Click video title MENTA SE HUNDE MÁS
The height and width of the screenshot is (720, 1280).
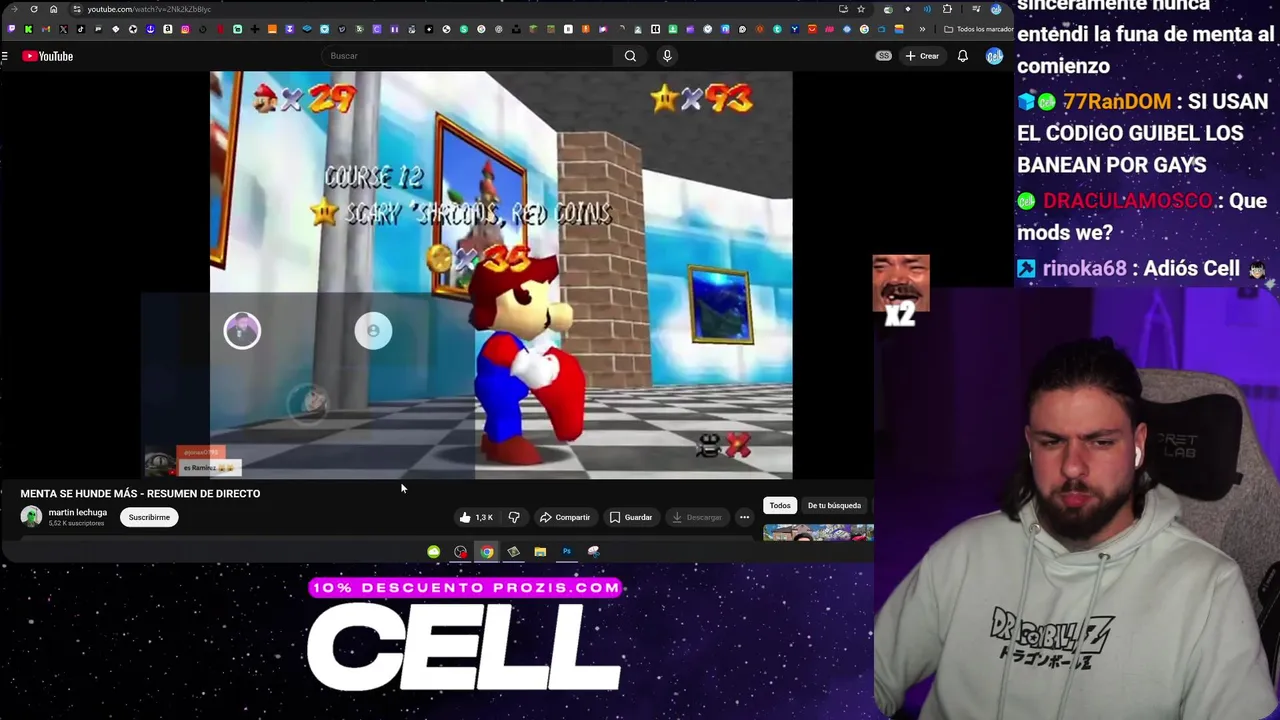point(140,493)
